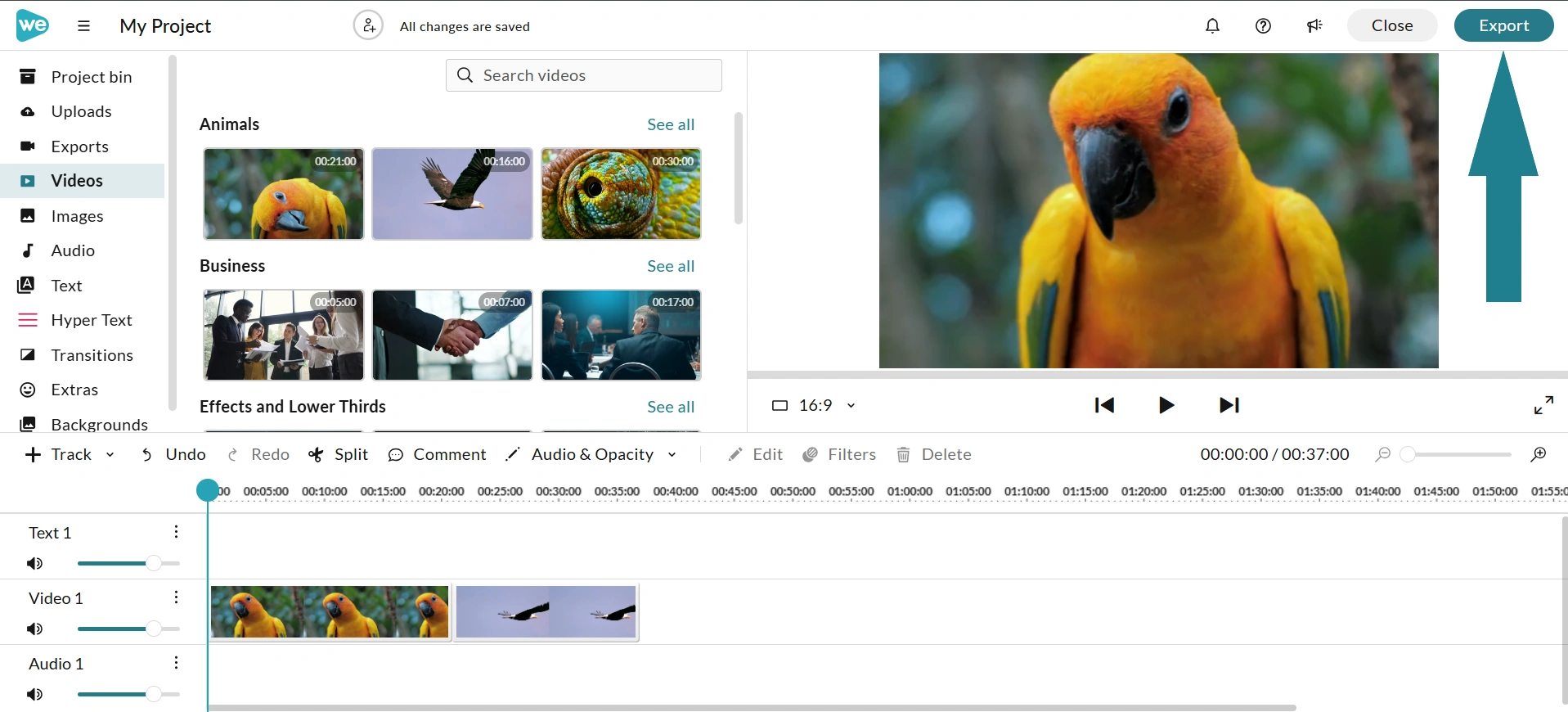Open the Transitions panel
This screenshot has height=712, width=1568.
82,355
